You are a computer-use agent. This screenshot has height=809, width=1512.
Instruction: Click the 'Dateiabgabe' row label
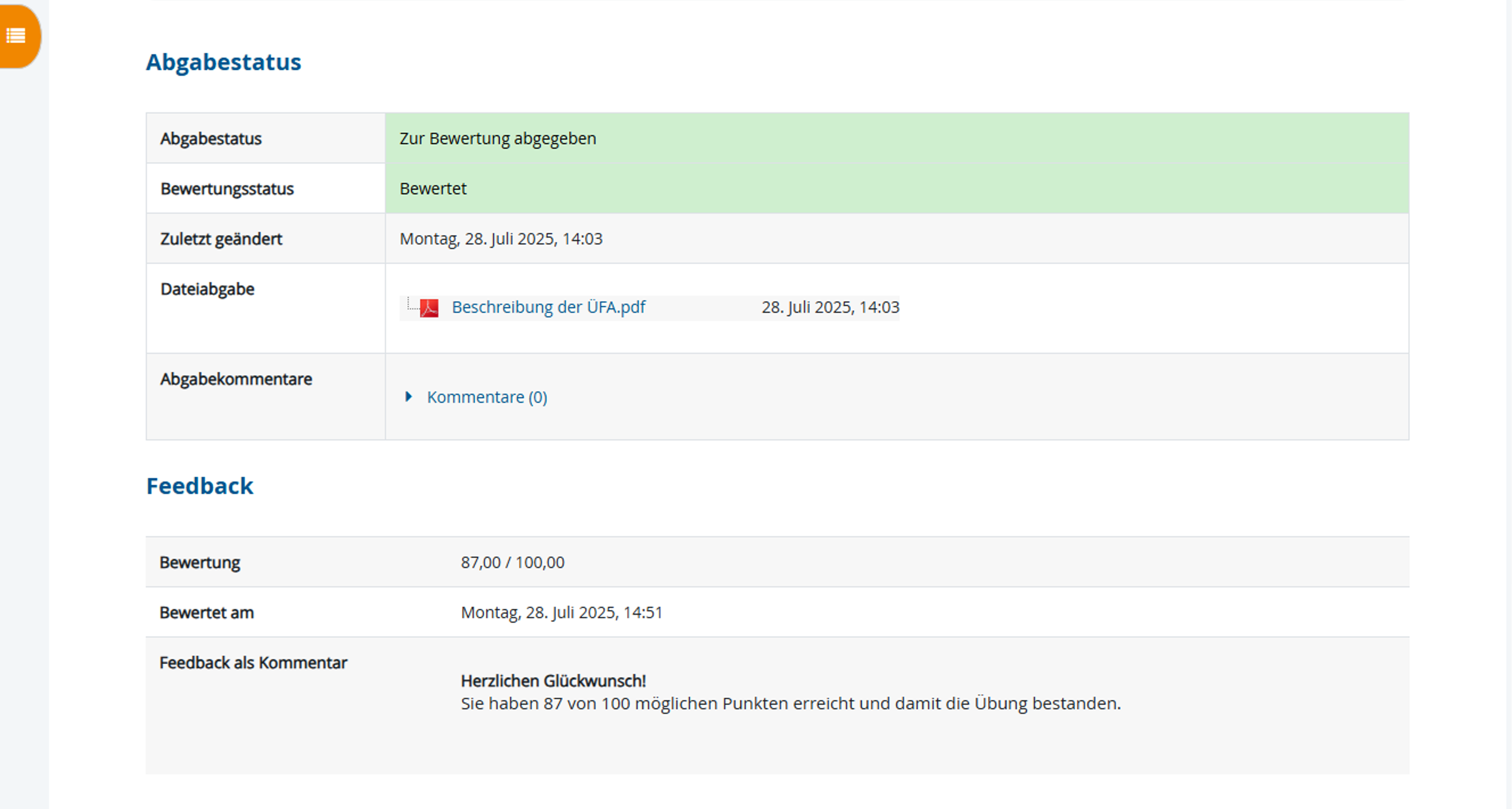207,289
